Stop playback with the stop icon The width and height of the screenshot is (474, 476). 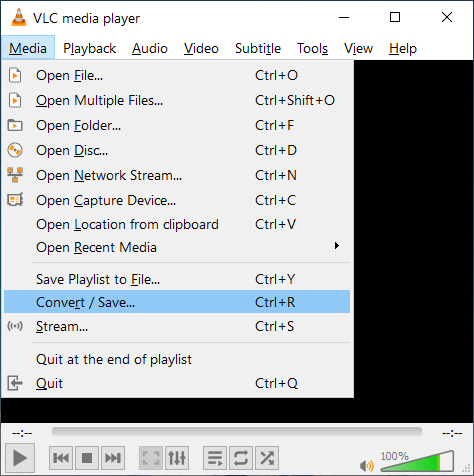(x=87, y=458)
